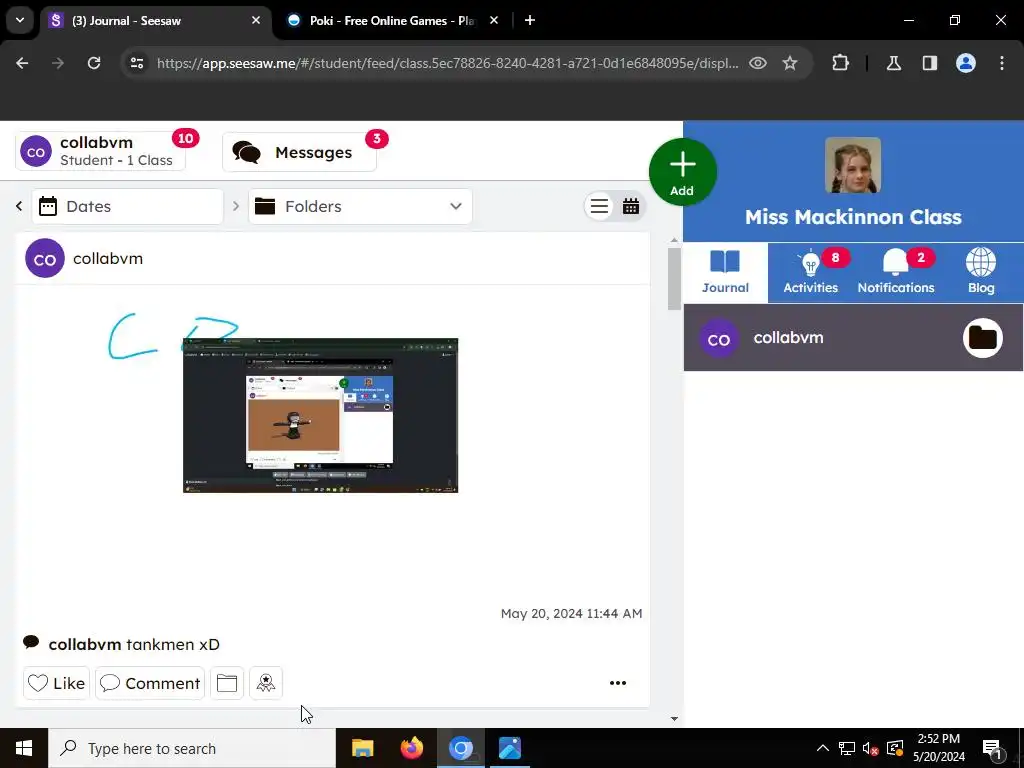1024x768 pixels.
Task: Click the Miss Mackinnon Class title
Action: point(853,217)
